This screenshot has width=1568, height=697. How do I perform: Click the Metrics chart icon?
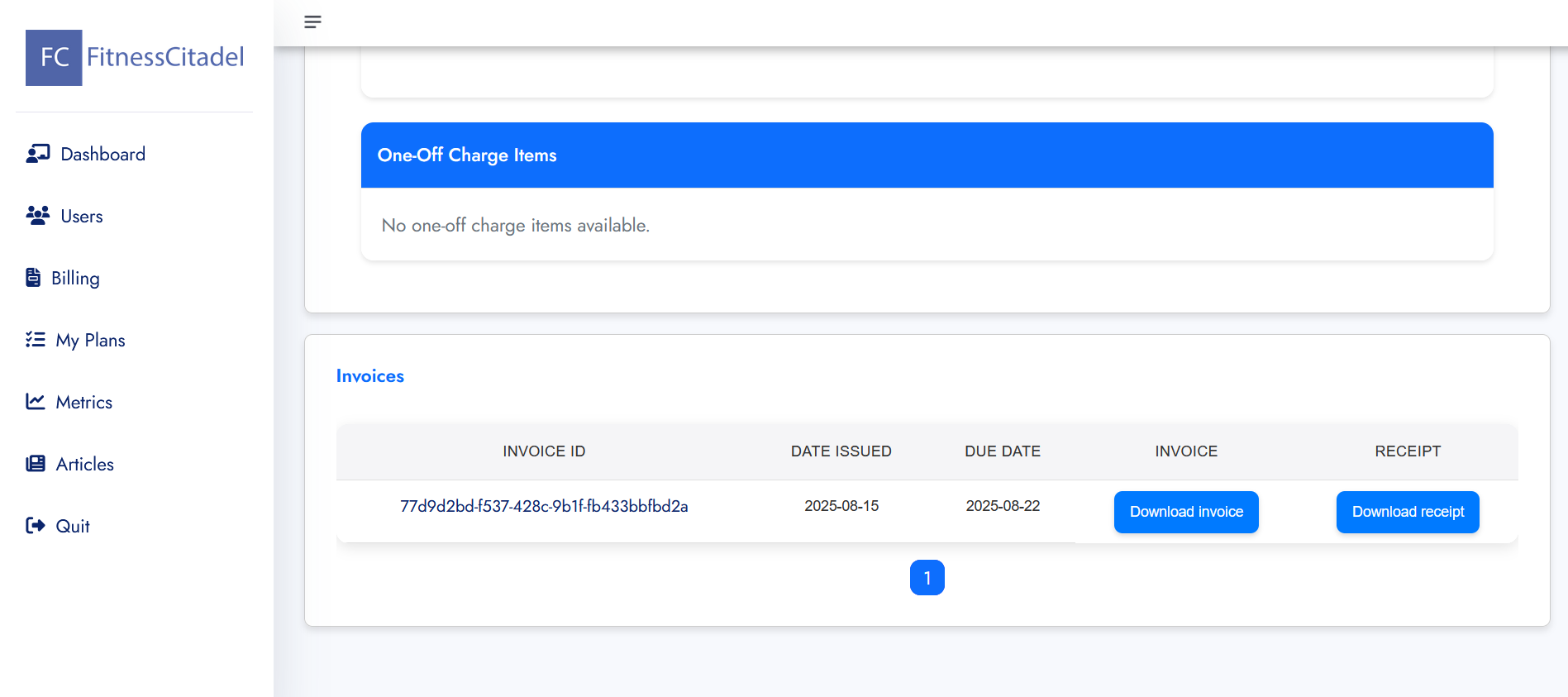[36, 402]
